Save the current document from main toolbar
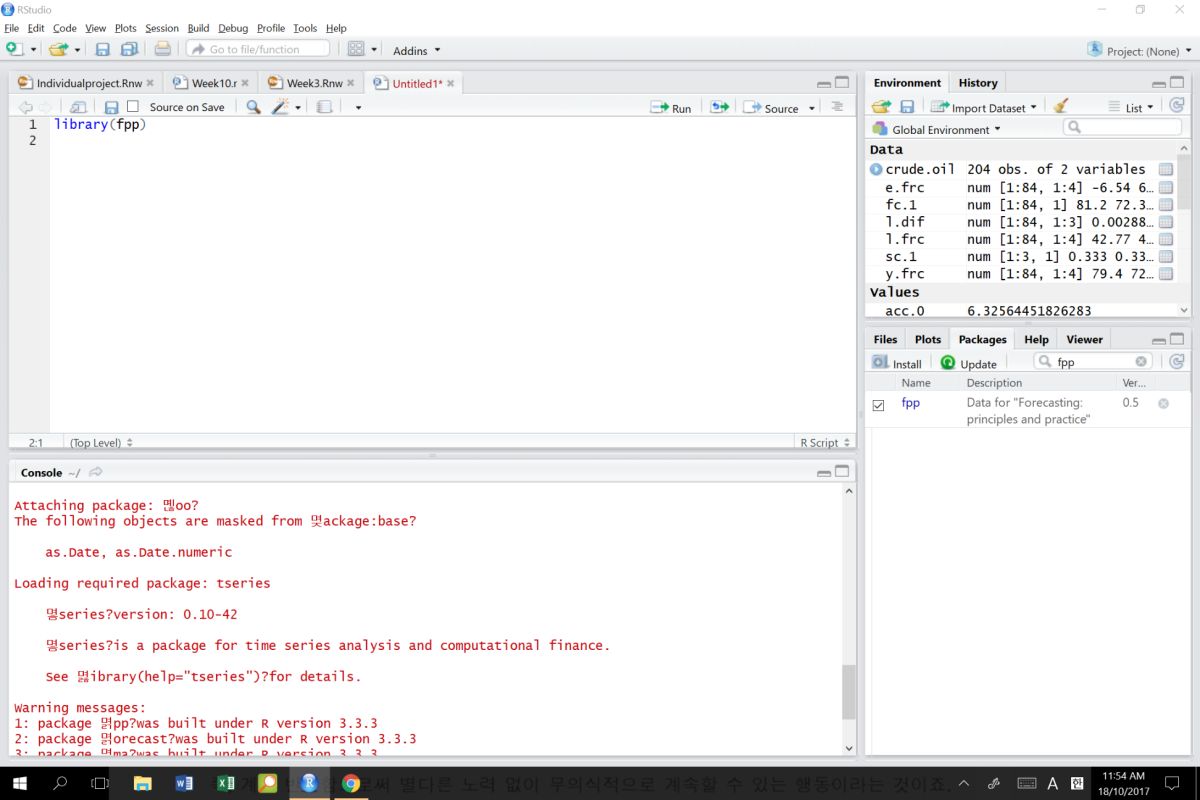Viewport: 1200px width, 800px height. (x=102, y=49)
